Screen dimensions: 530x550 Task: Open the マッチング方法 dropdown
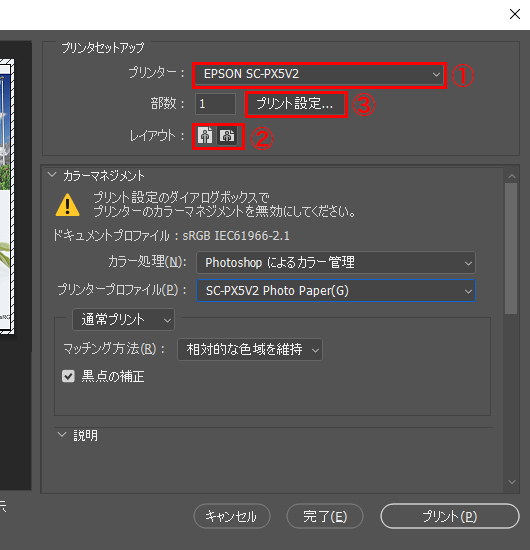(x=250, y=349)
